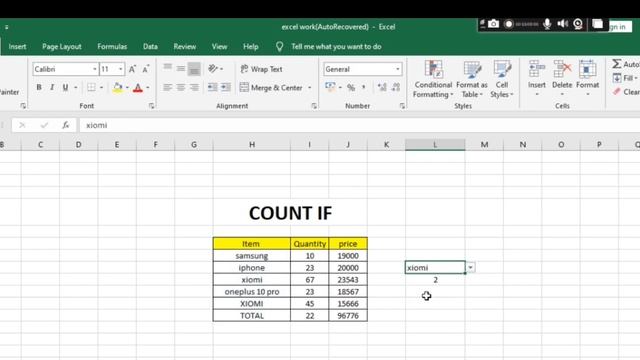
Task: Apply yellow Fill Color
Action: [x=118, y=87]
